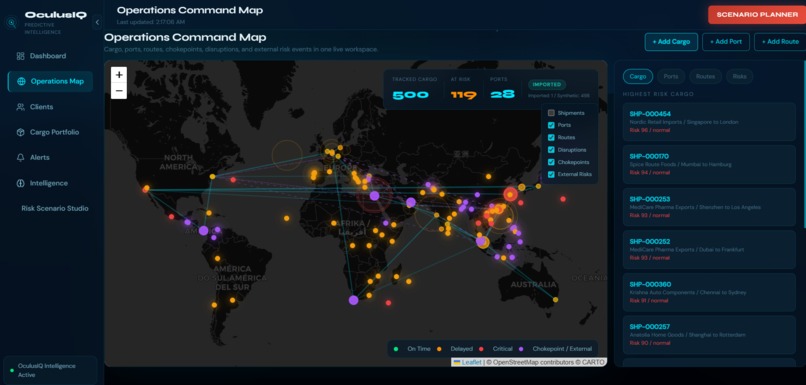The height and width of the screenshot is (385, 806).
Task: Click the Last updated timestamp text
Action: (x=151, y=22)
